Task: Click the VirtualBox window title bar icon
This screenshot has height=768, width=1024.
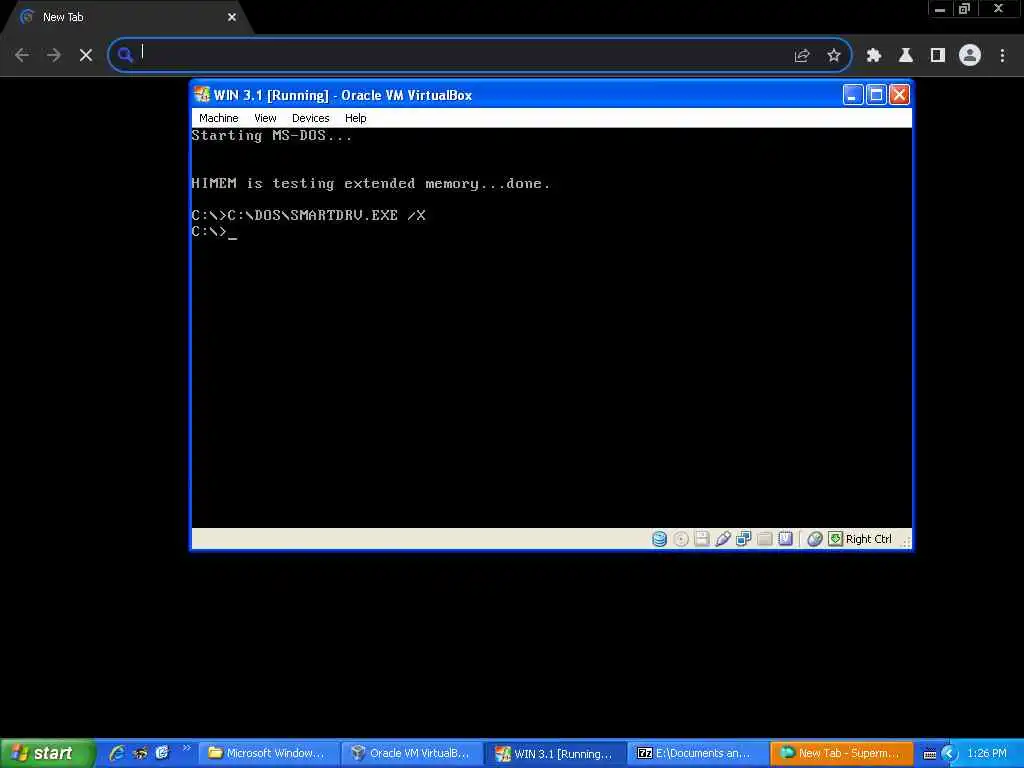Action: tap(202, 95)
